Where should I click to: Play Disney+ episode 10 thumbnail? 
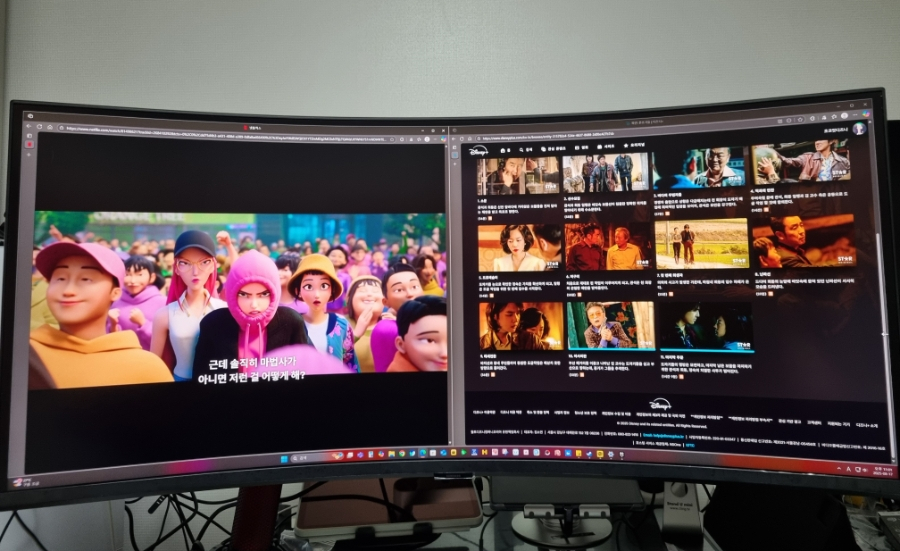pos(611,325)
